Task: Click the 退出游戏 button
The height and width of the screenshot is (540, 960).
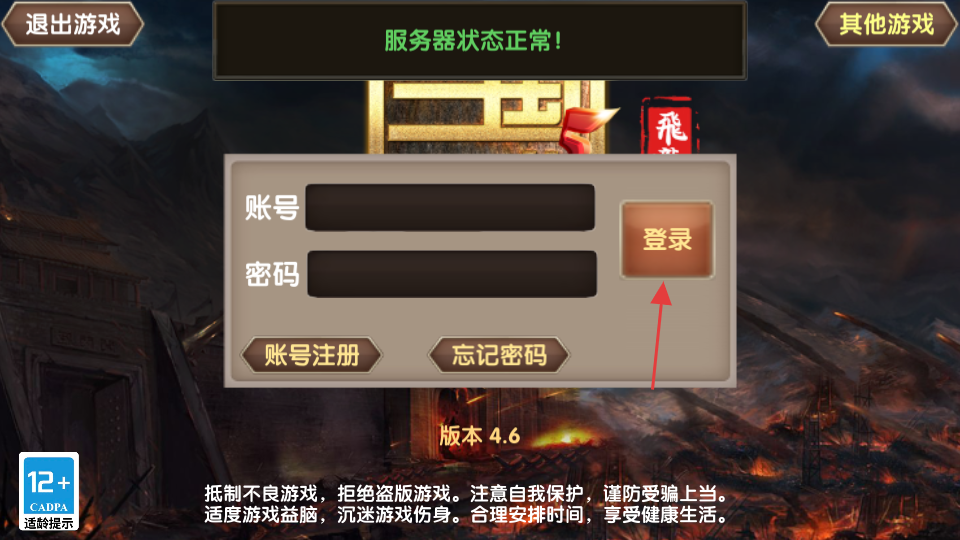Action: [x=73, y=24]
